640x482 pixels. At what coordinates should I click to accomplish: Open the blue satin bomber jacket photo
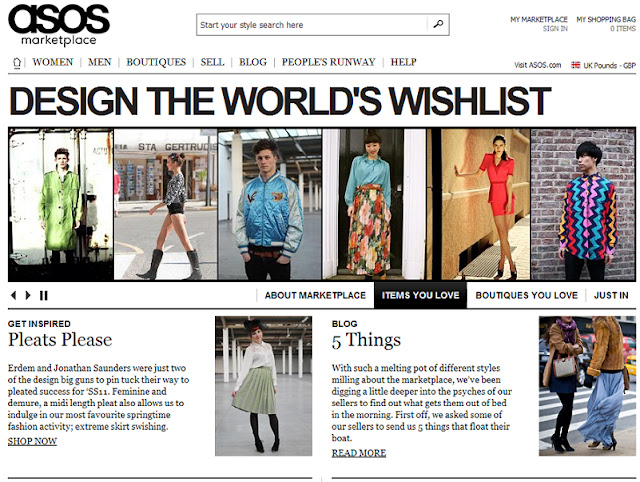[x=270, y=204]
